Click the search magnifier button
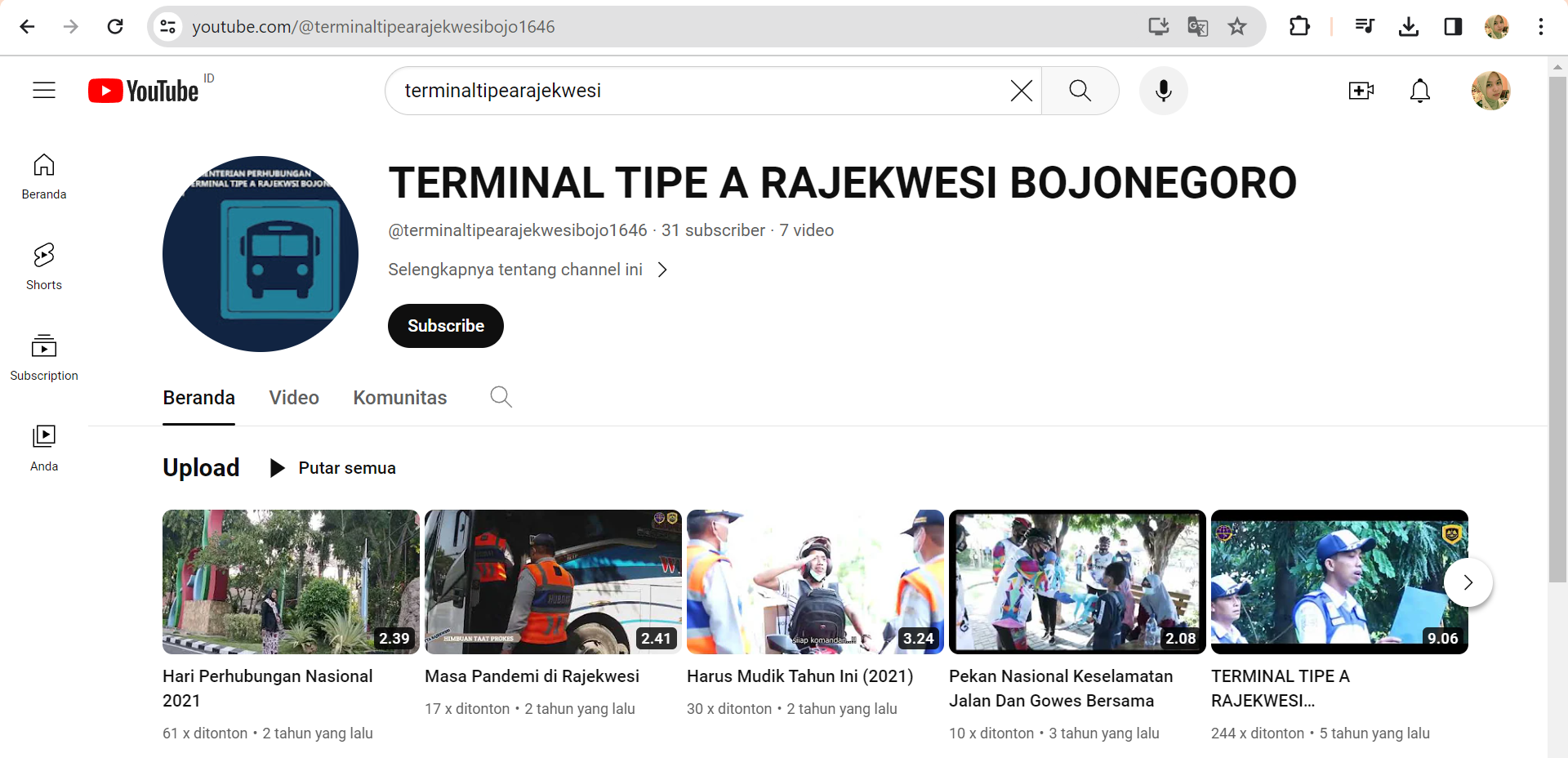 coord(1080,91)
